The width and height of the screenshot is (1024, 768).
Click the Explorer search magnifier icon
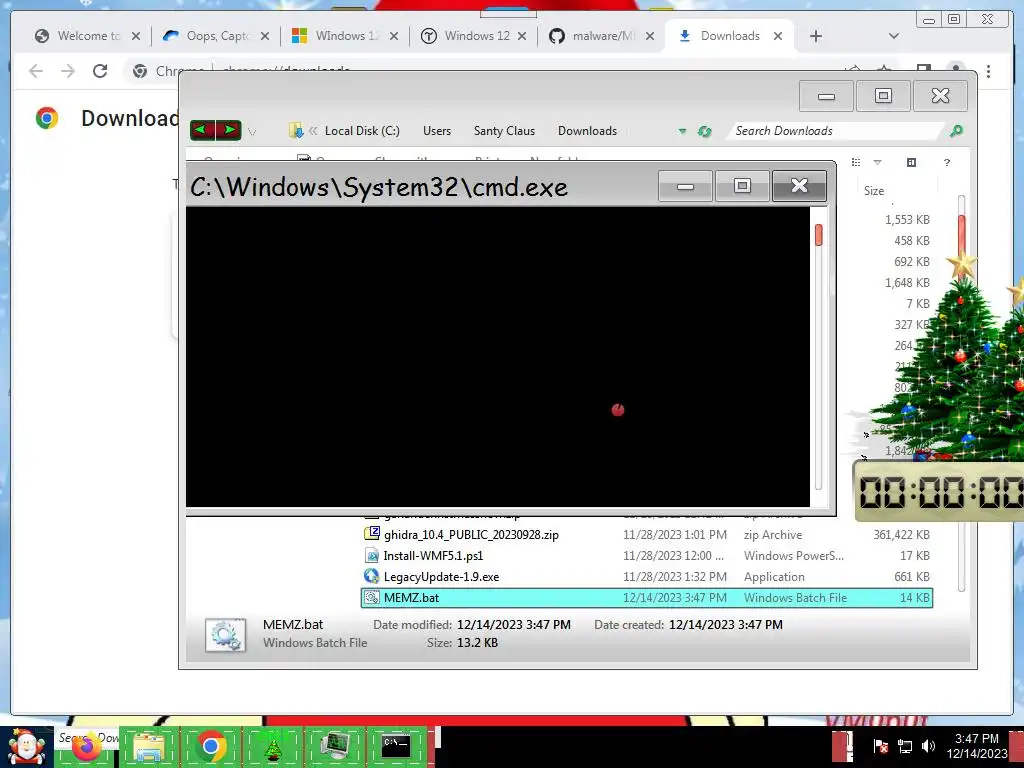(956, 131)
